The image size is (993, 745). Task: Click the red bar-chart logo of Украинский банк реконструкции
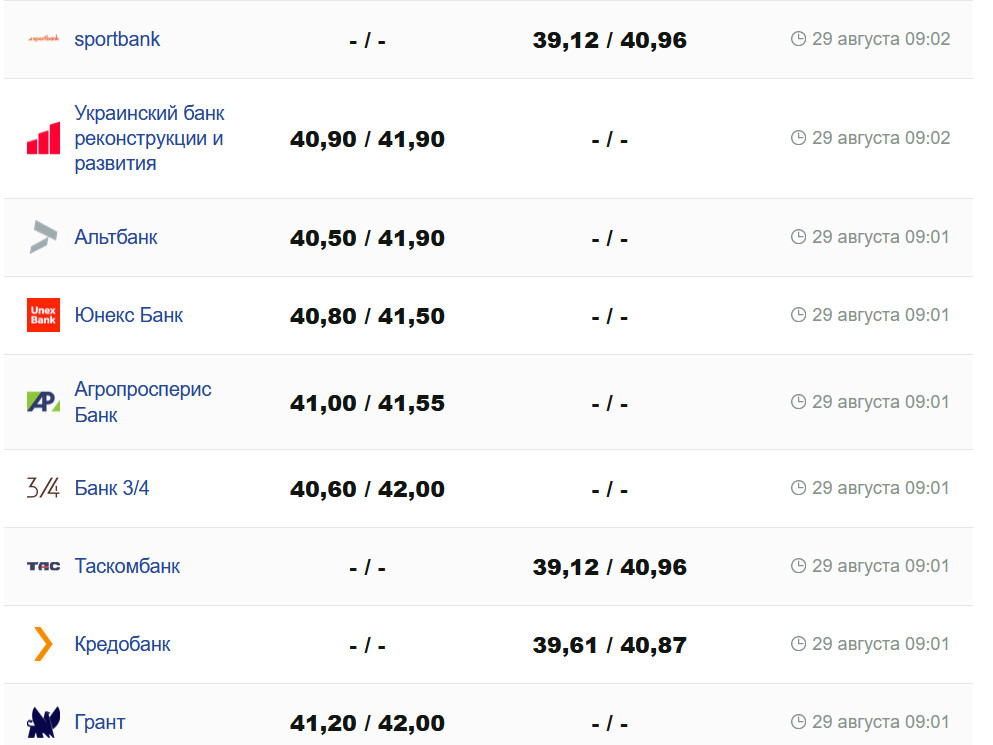click(43, 138)
